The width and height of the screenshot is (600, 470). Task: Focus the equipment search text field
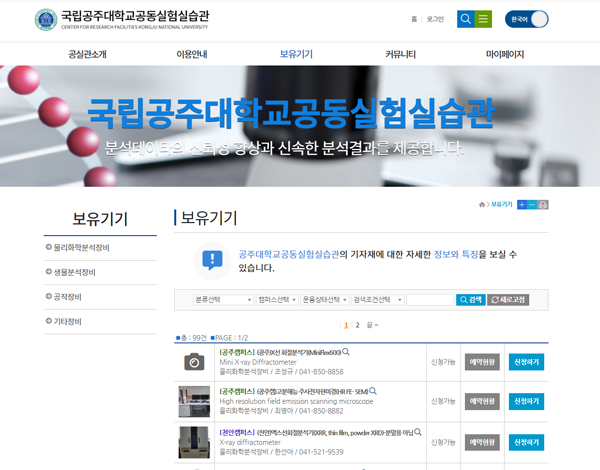pyautogui.click(x=430, y=300)
